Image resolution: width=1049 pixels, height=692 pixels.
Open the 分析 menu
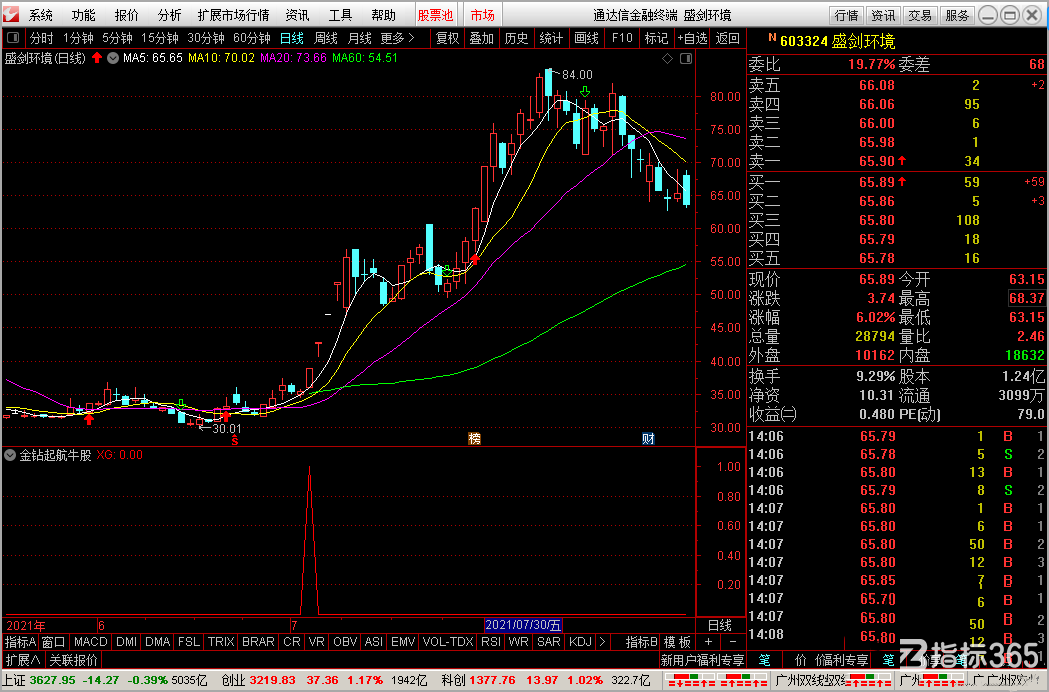point(169,15)
